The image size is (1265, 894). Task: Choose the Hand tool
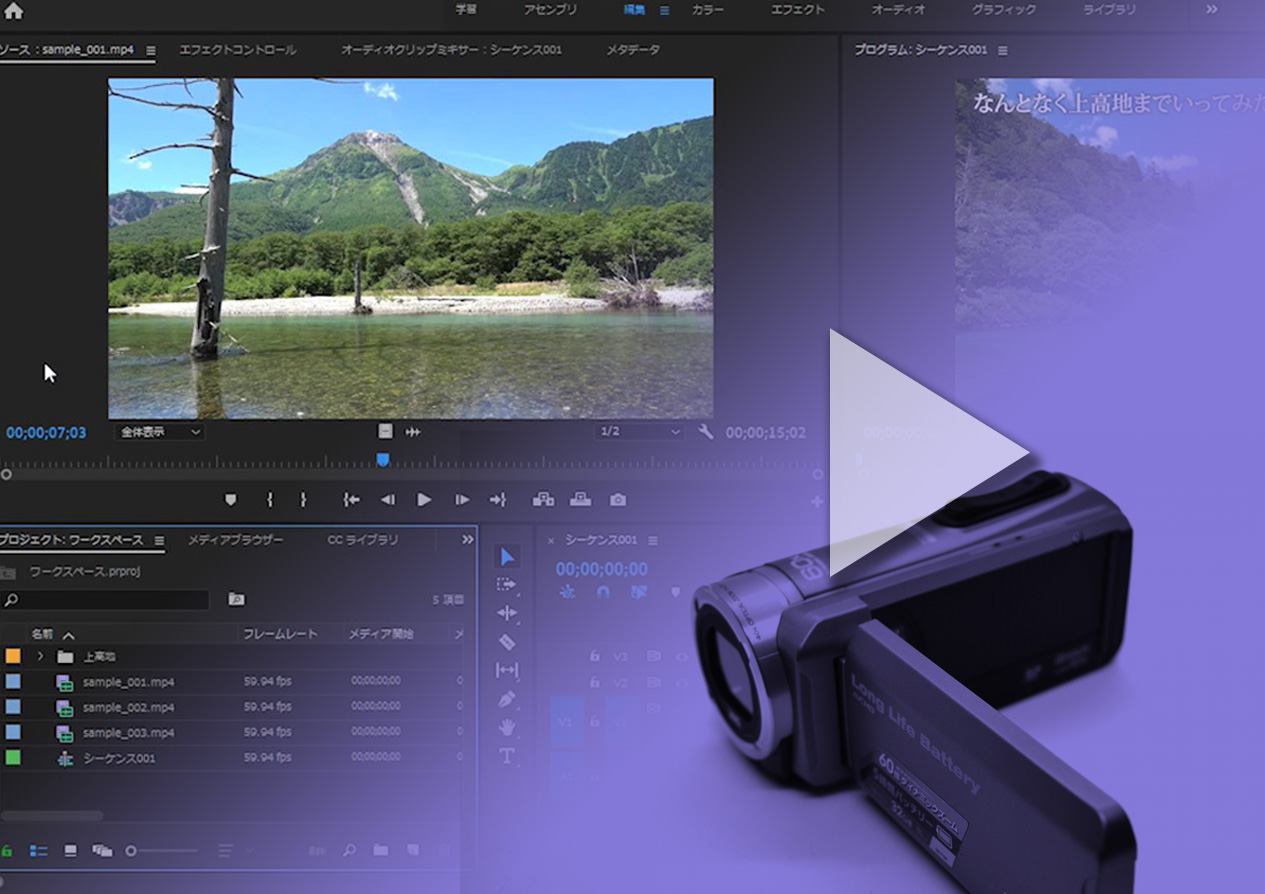507,727
